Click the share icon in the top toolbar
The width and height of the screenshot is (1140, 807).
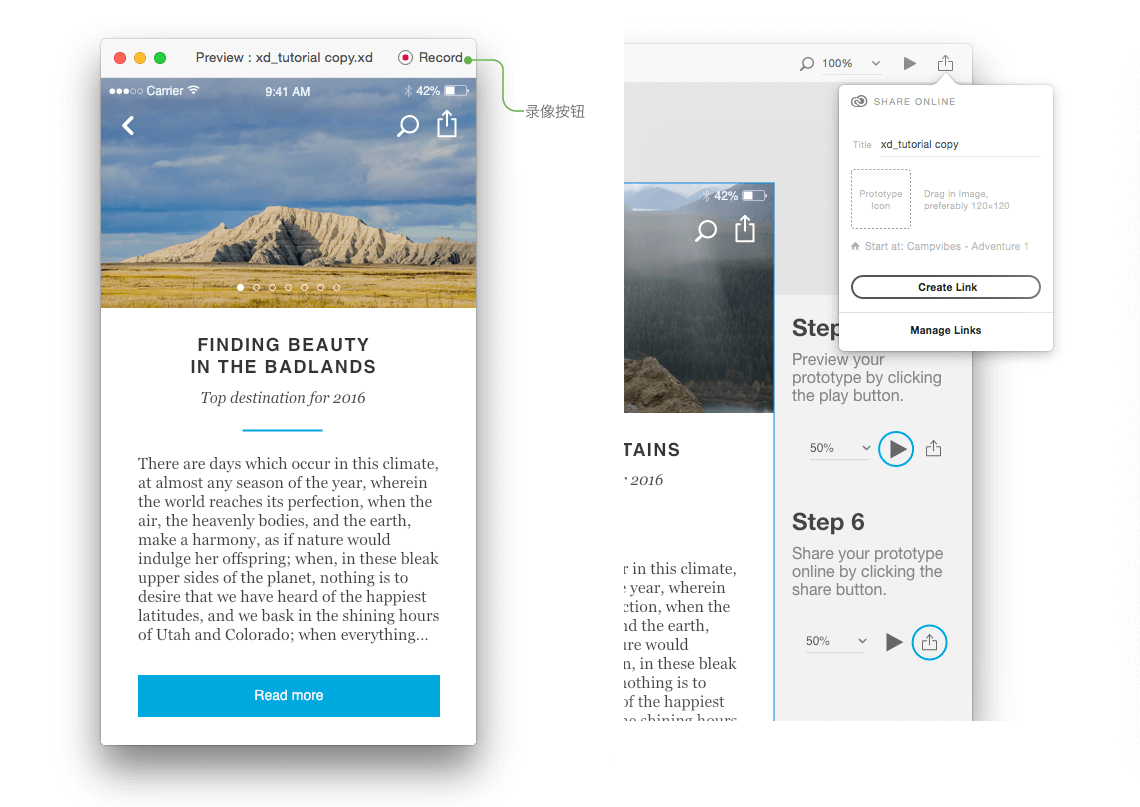[x=945, y=62]
